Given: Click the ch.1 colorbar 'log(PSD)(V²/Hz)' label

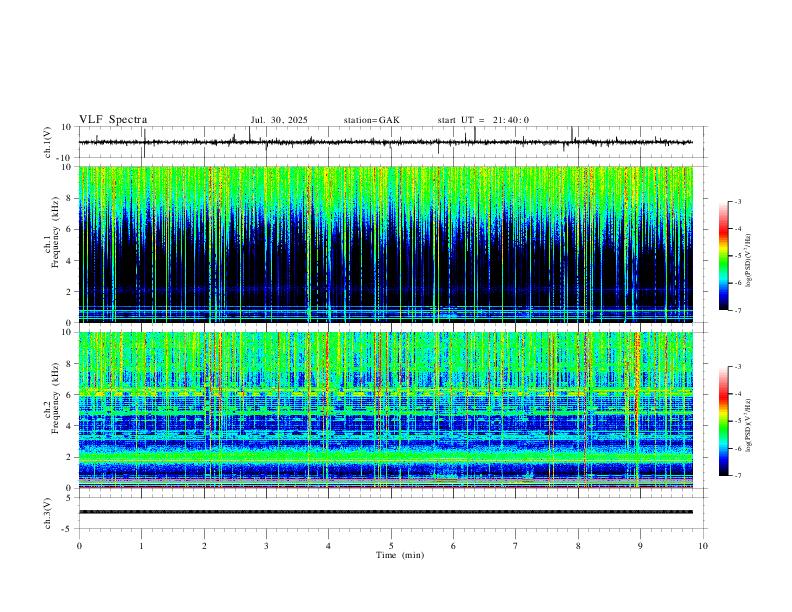Looking at the screenshot, I should click(749, 260).
